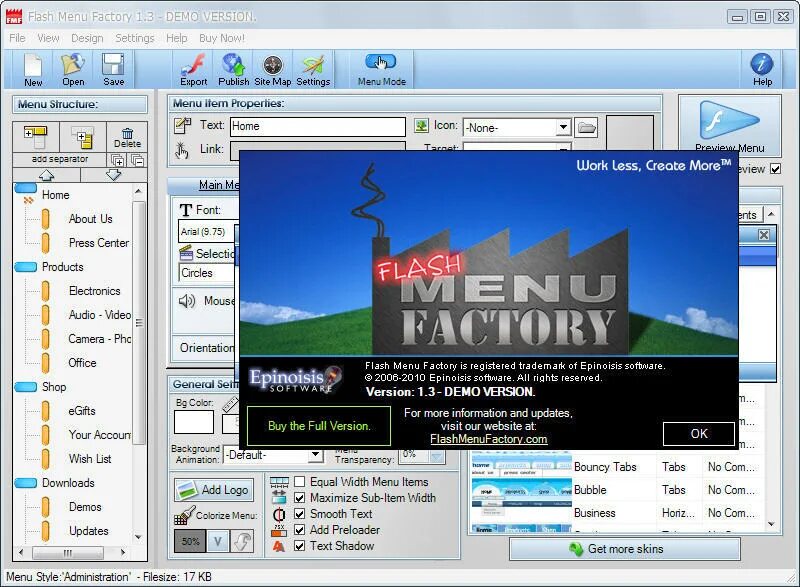Open the Icon -None- dropdown
This screenshot has width=800, height=587.
[563, 127]
